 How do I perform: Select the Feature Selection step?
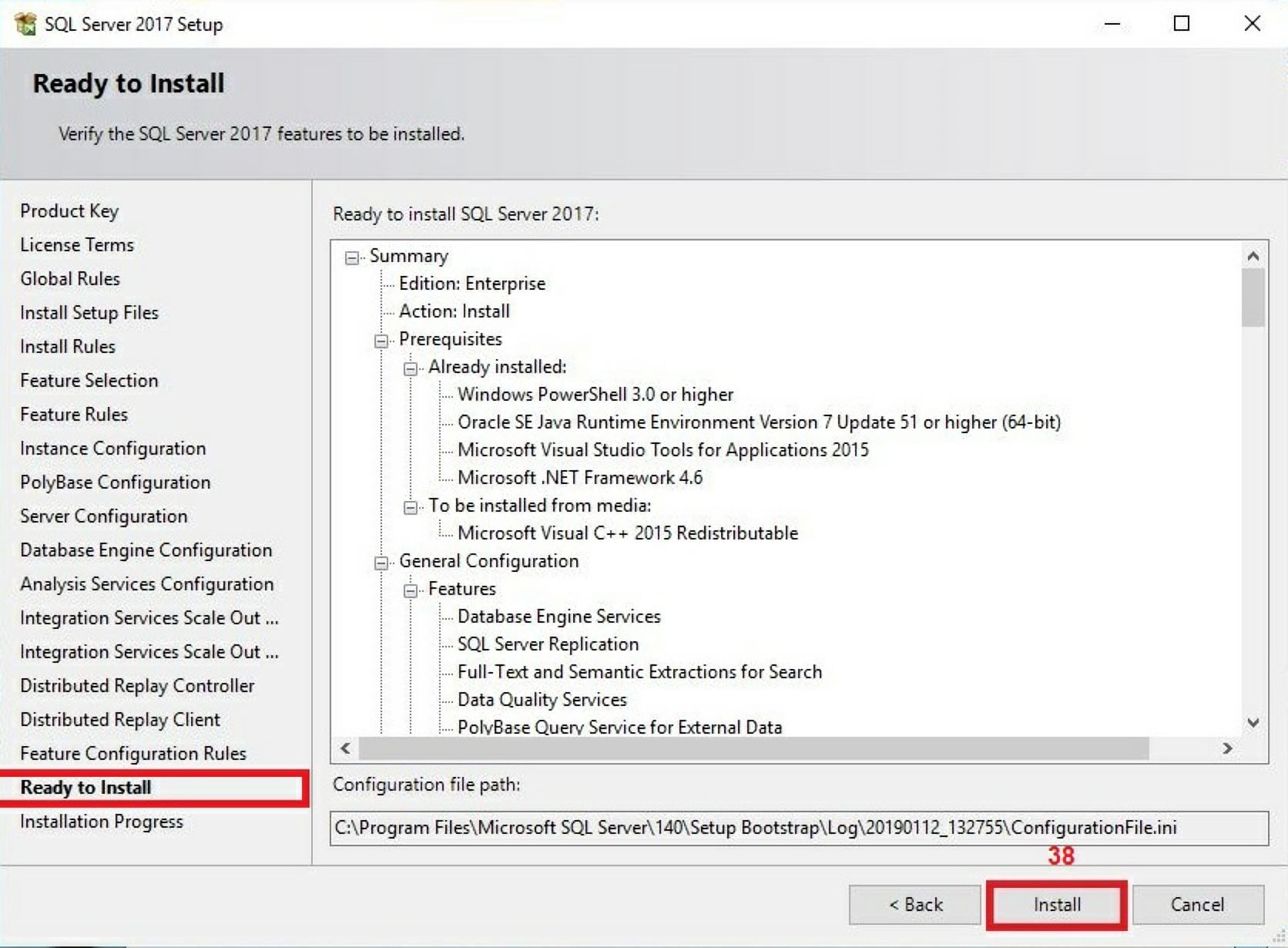89,381
